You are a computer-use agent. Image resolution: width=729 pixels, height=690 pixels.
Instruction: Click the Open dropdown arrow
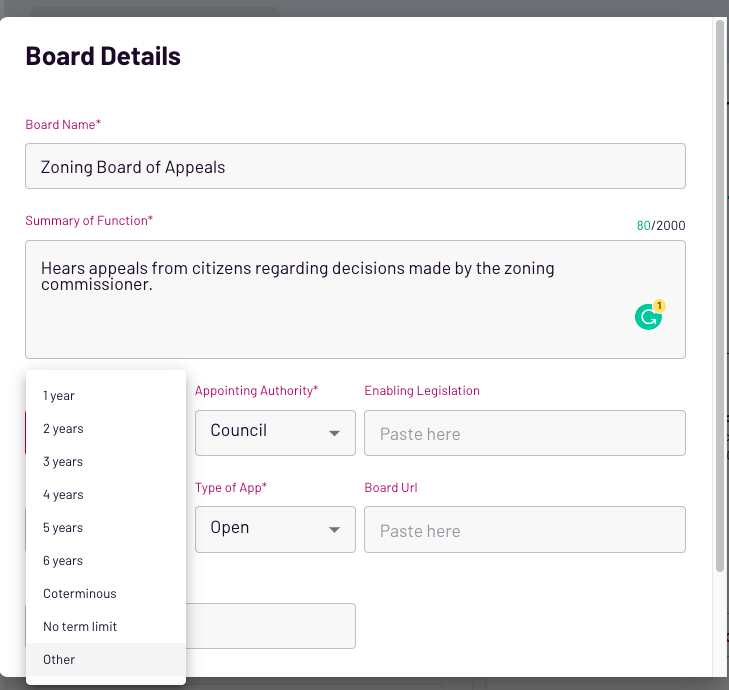(334, 530)
